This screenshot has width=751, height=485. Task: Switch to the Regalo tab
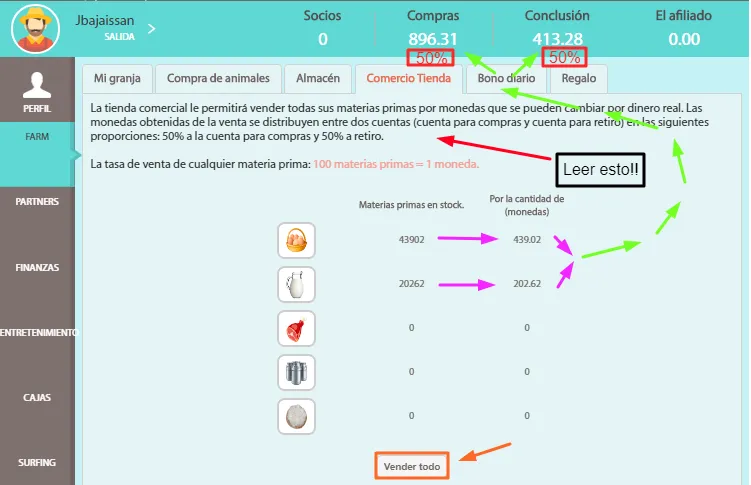pos(579,79)
